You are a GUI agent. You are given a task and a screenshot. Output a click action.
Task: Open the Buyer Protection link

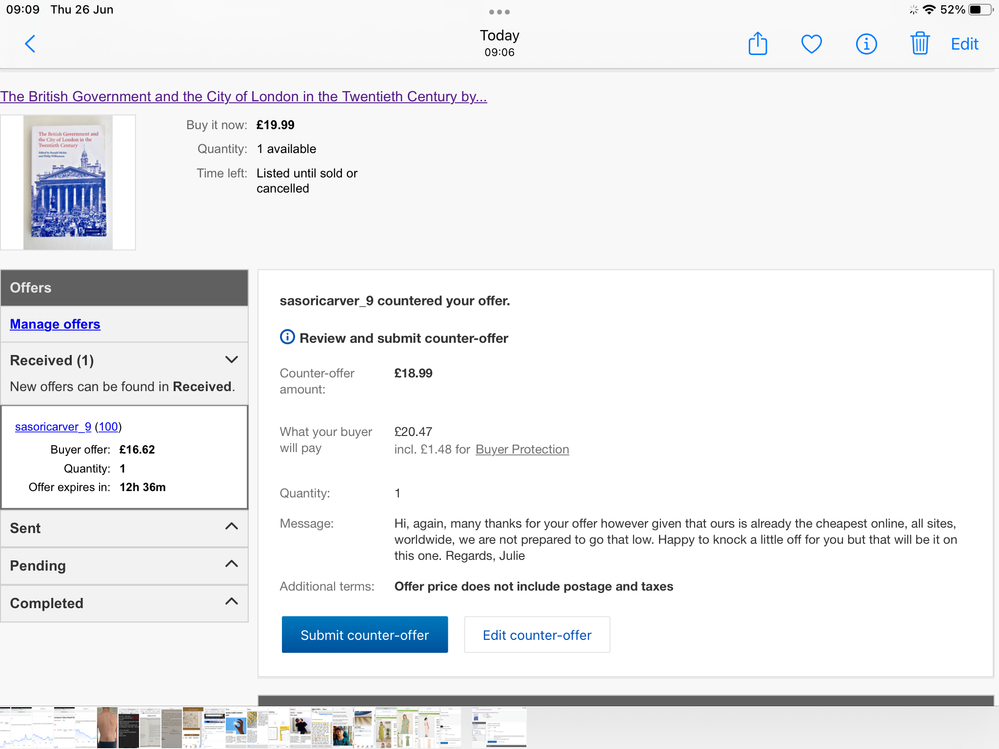pos(522,449)
